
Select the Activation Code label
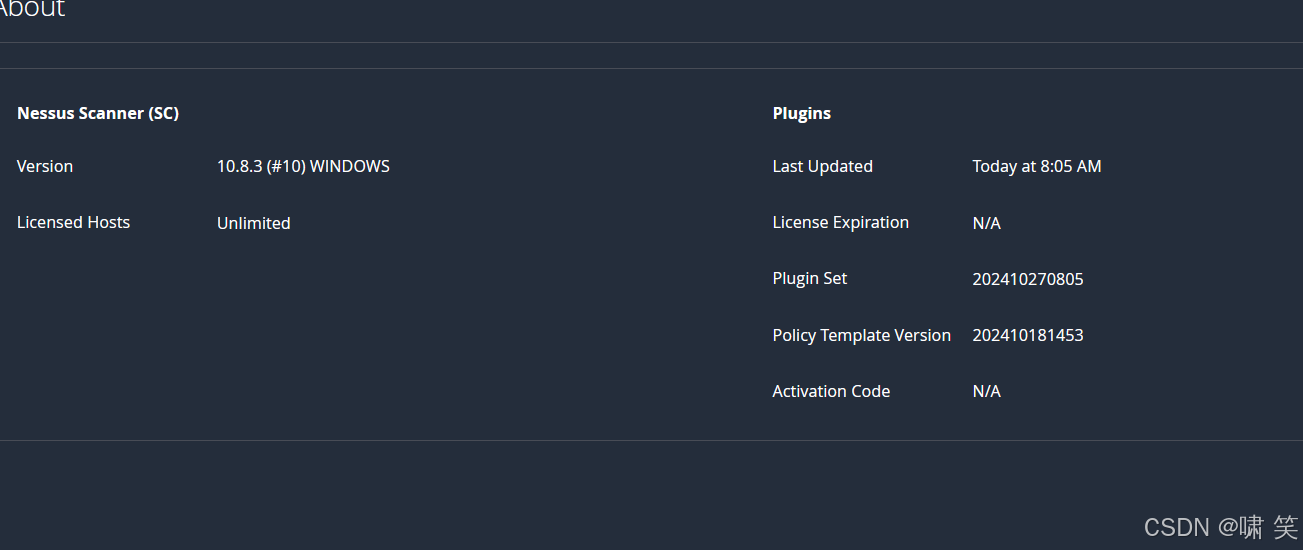coord(830,392)
